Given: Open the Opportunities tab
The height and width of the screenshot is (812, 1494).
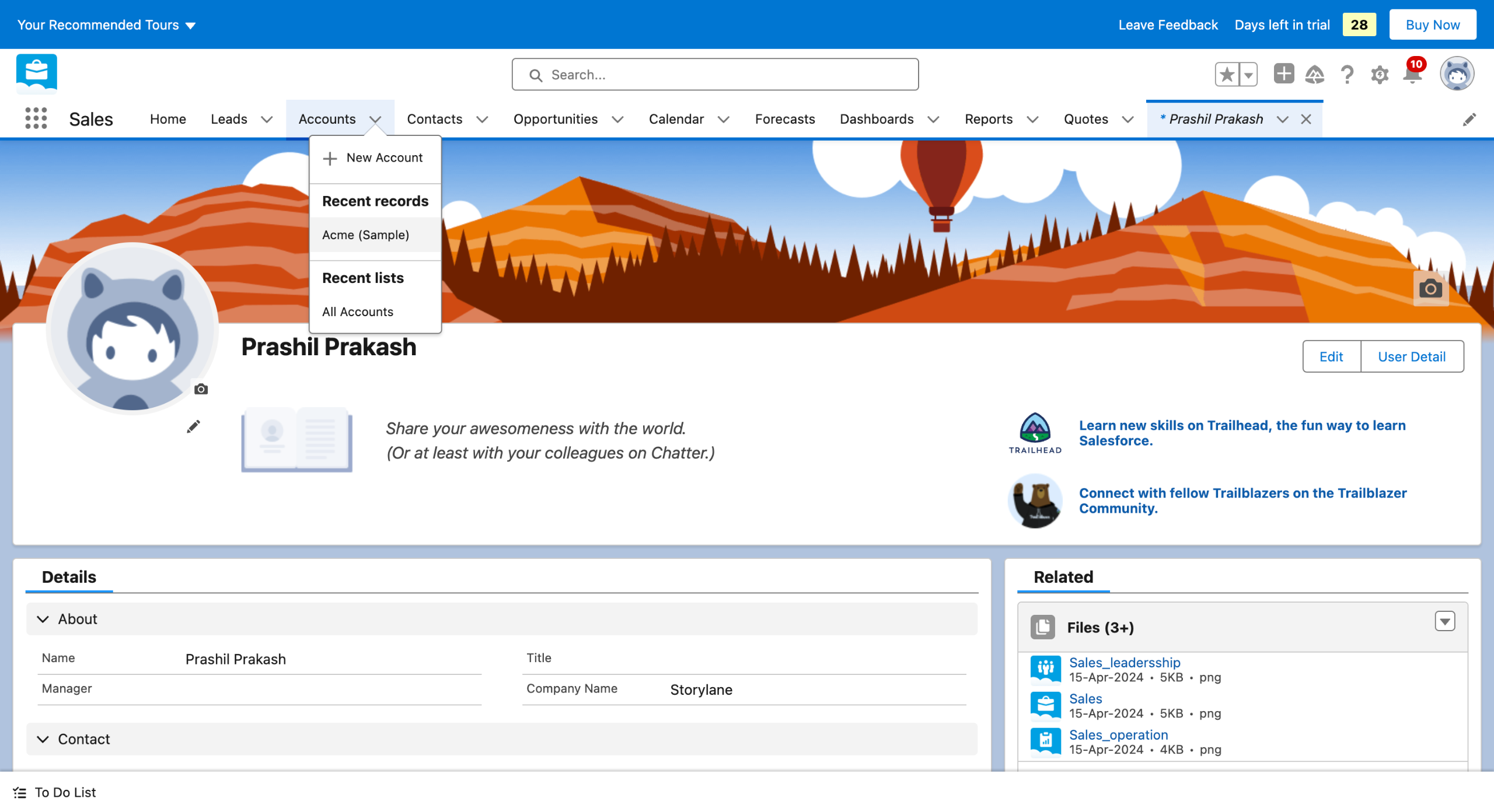Looking at the screenshot, I should click(x=556, y=119).
